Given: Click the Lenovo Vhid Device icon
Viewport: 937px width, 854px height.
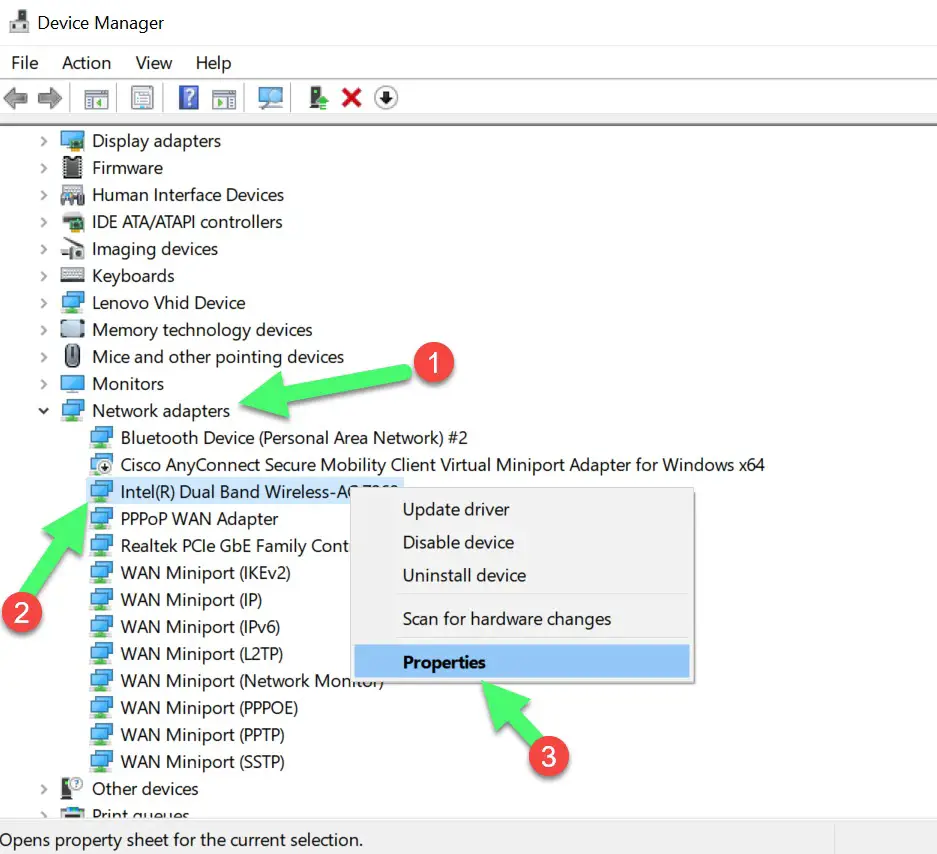Looking at the screenshot, I should (73, 302).
